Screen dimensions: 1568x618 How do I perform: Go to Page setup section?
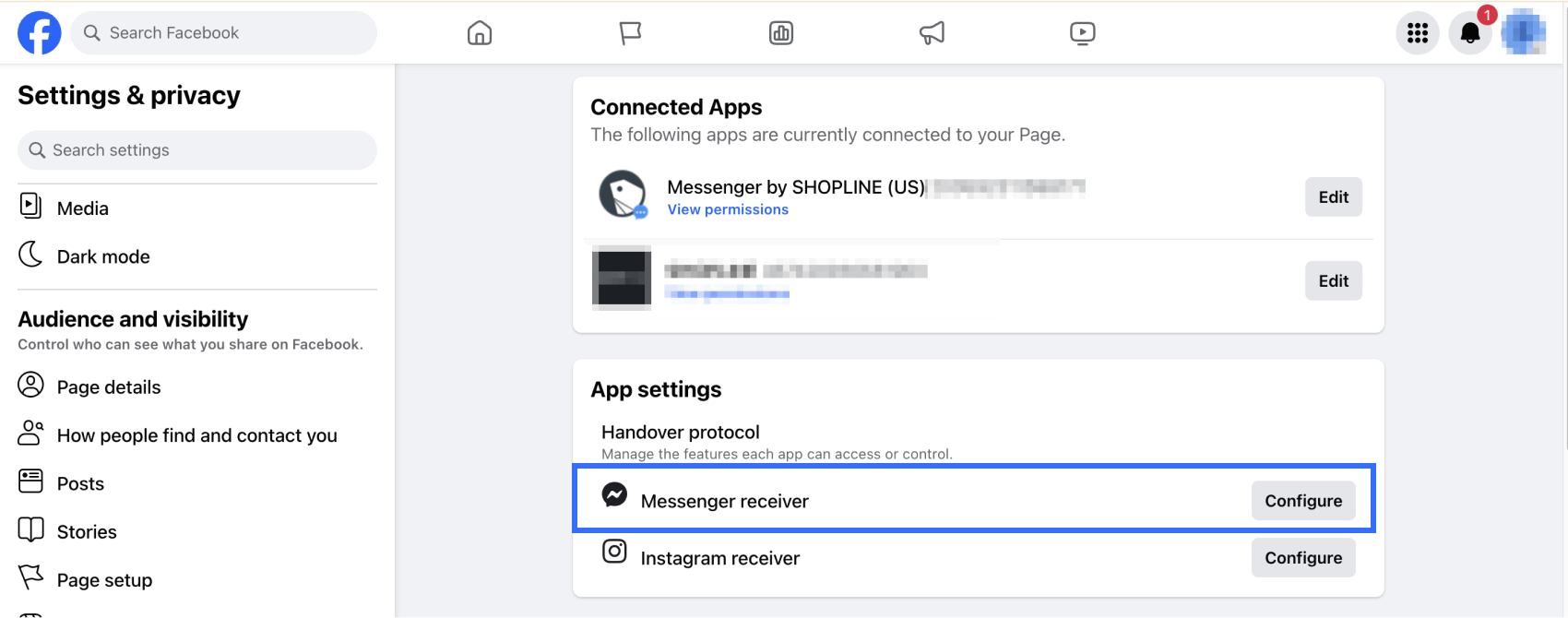pos(104,580)
